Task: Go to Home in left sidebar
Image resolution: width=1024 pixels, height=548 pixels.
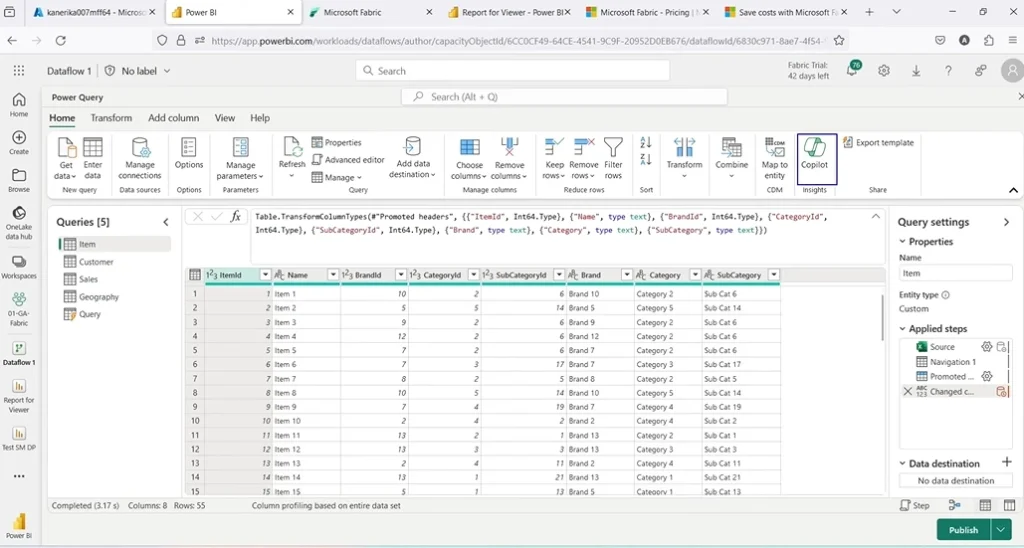Action: pyautogui.click(x=19, y=105)
